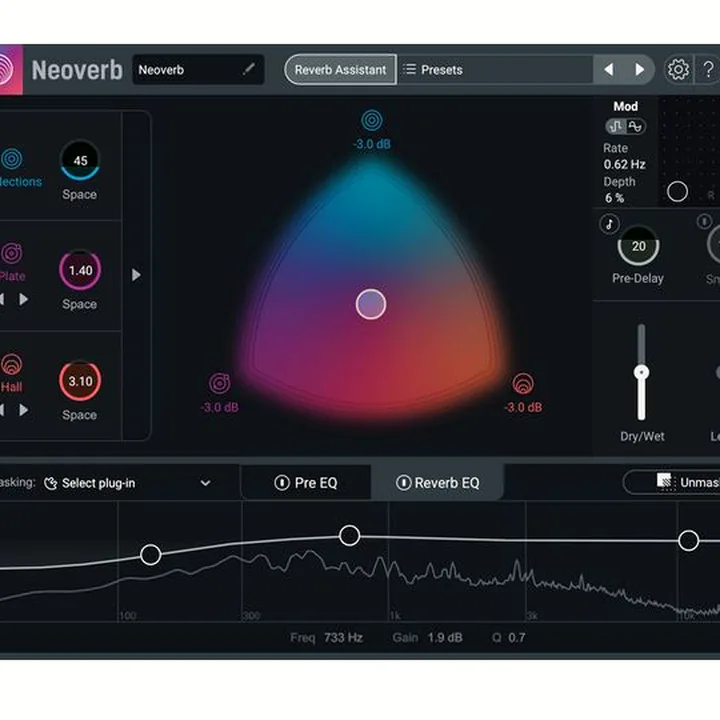The height and width of the screenshot is (720, 720).
Task: Open the Select plug-in dropdown
Action: (128, 483)
